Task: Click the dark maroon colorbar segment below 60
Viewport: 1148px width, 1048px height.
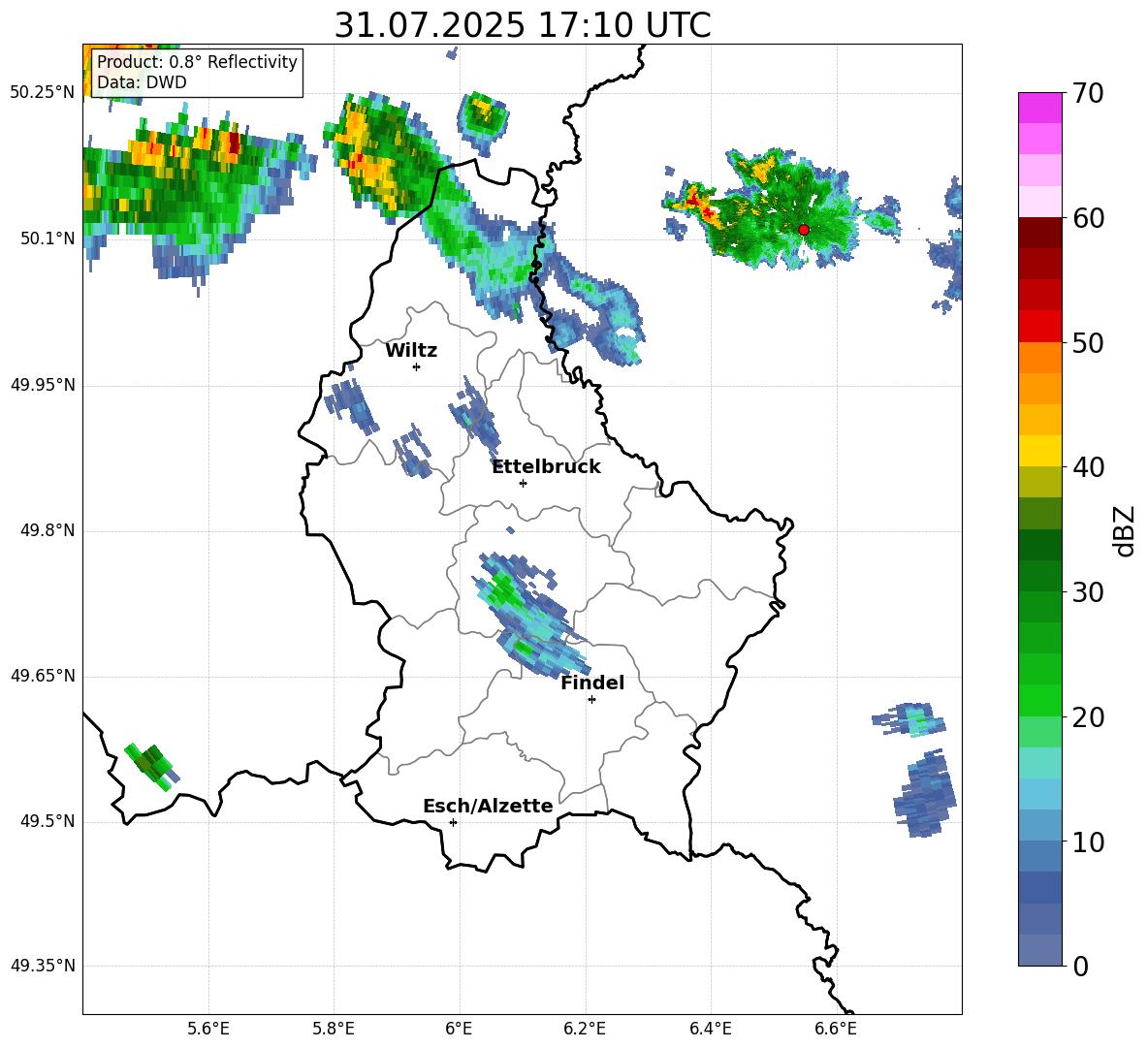Action: (x=1039, y=233)
